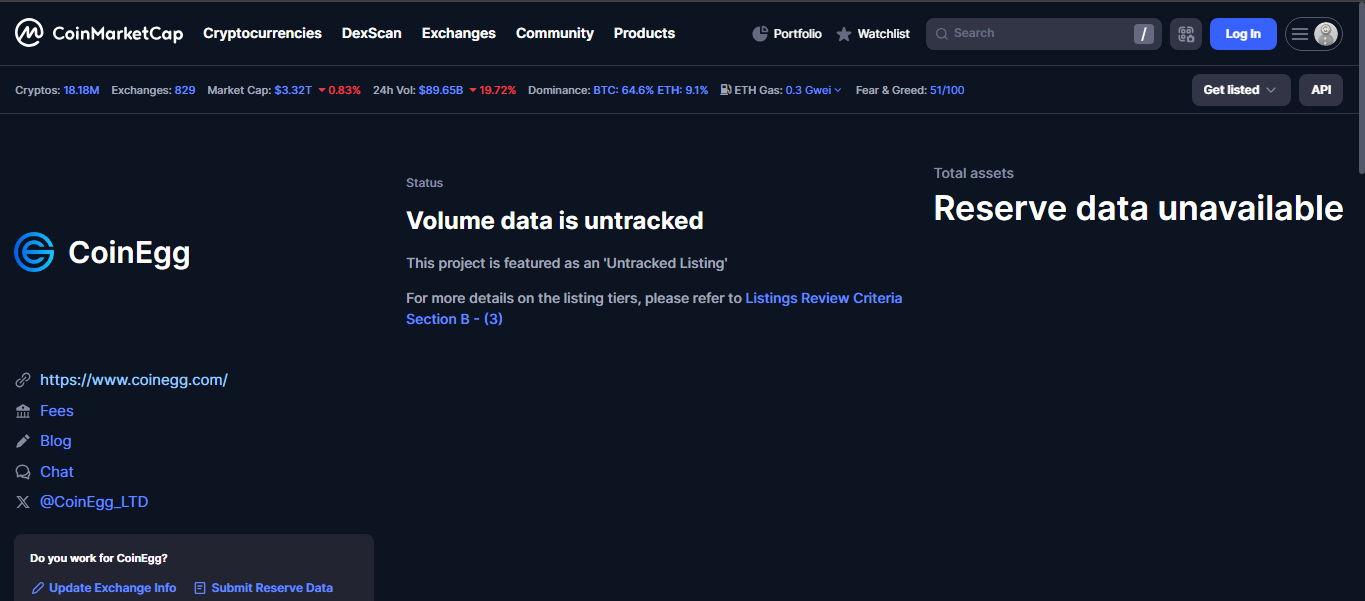Click the Submit Reserve Data document icon

pyautogui.click(x=200, y=588)
